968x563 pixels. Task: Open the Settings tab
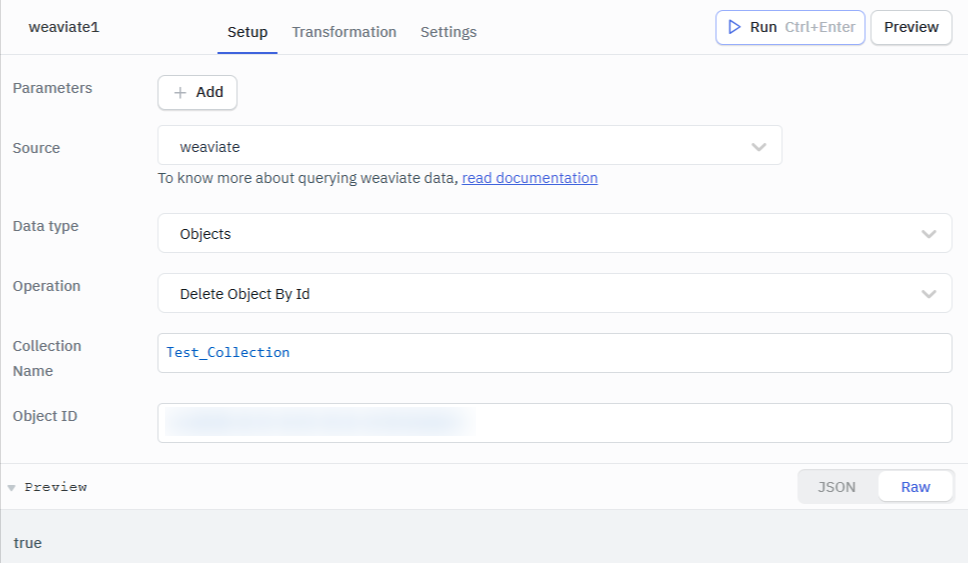(448, 32)
